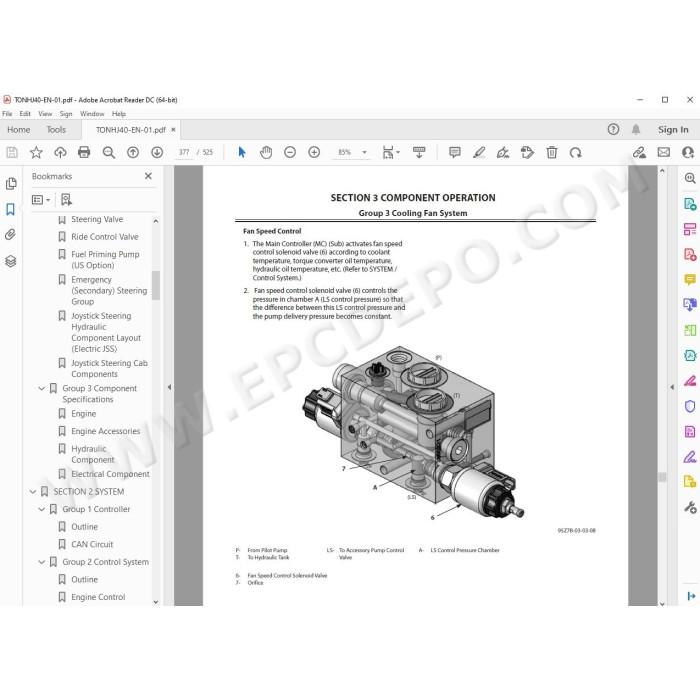700x700 pixels.
Task: Open the Steering Valve bookmark
Action: (97, 219)
